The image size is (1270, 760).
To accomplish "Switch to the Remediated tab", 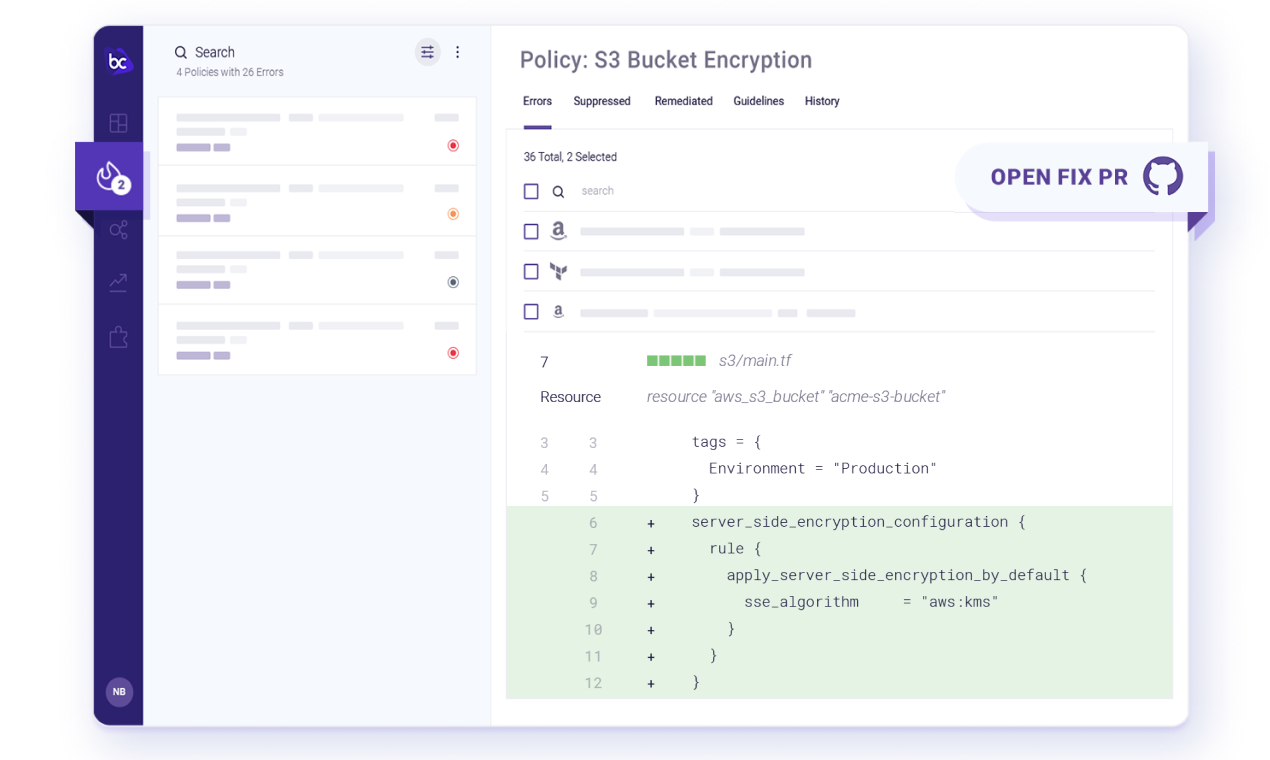I will coord(684,101).
